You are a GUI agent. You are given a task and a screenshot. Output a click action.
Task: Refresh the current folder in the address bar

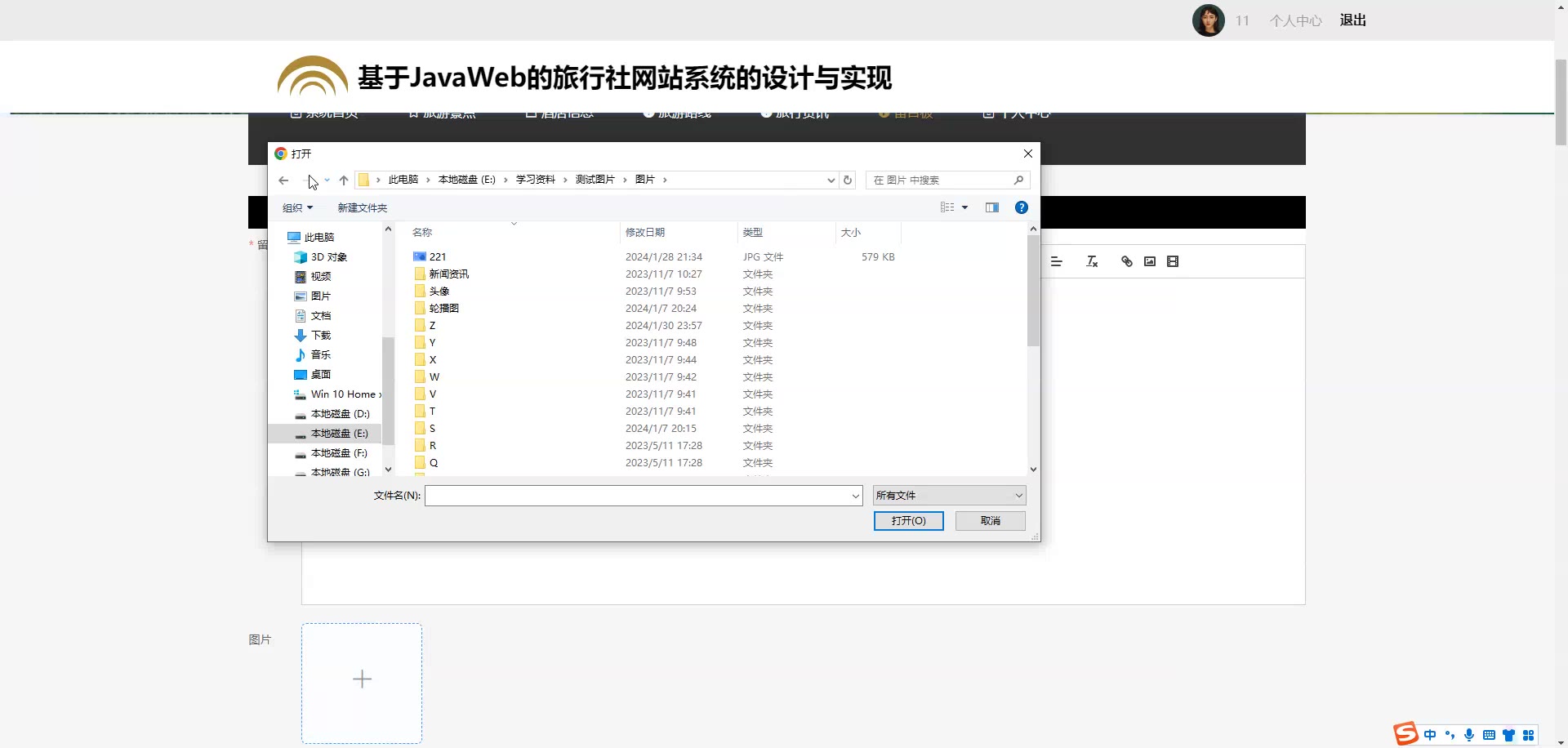(848, 180)
